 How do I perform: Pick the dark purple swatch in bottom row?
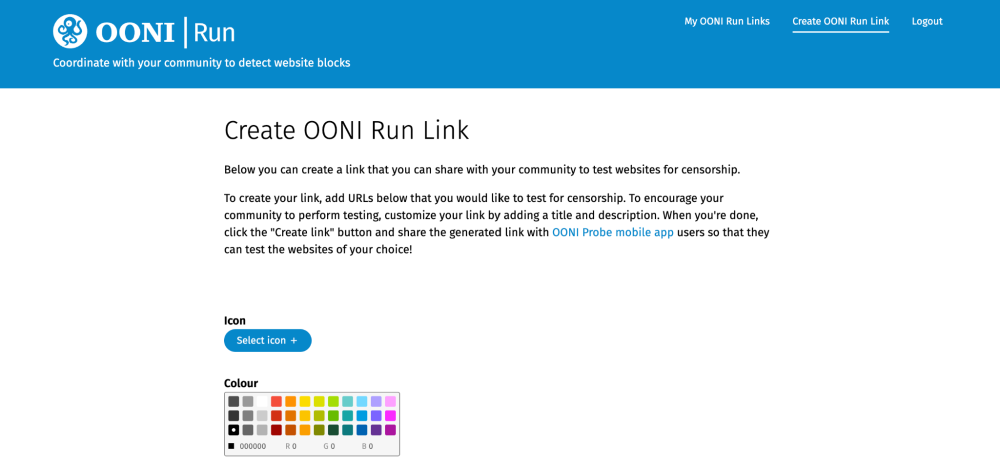pos(376,430)
